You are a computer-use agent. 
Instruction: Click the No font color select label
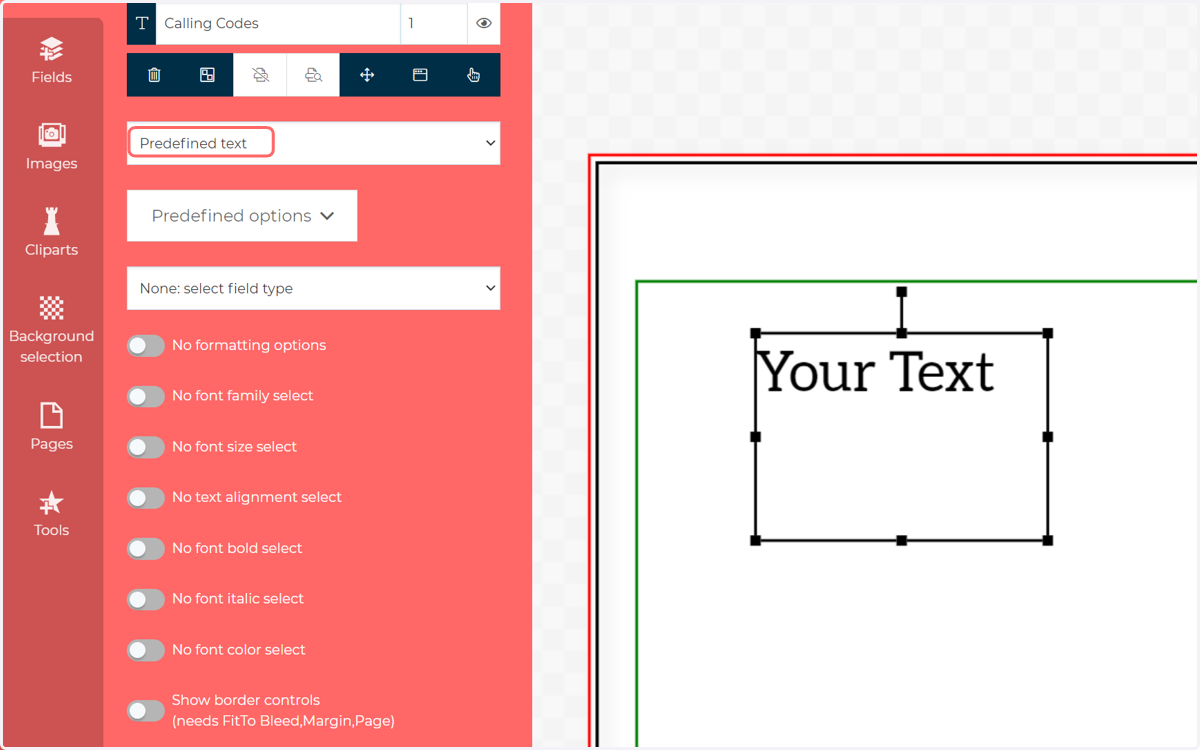pos(239,650)
